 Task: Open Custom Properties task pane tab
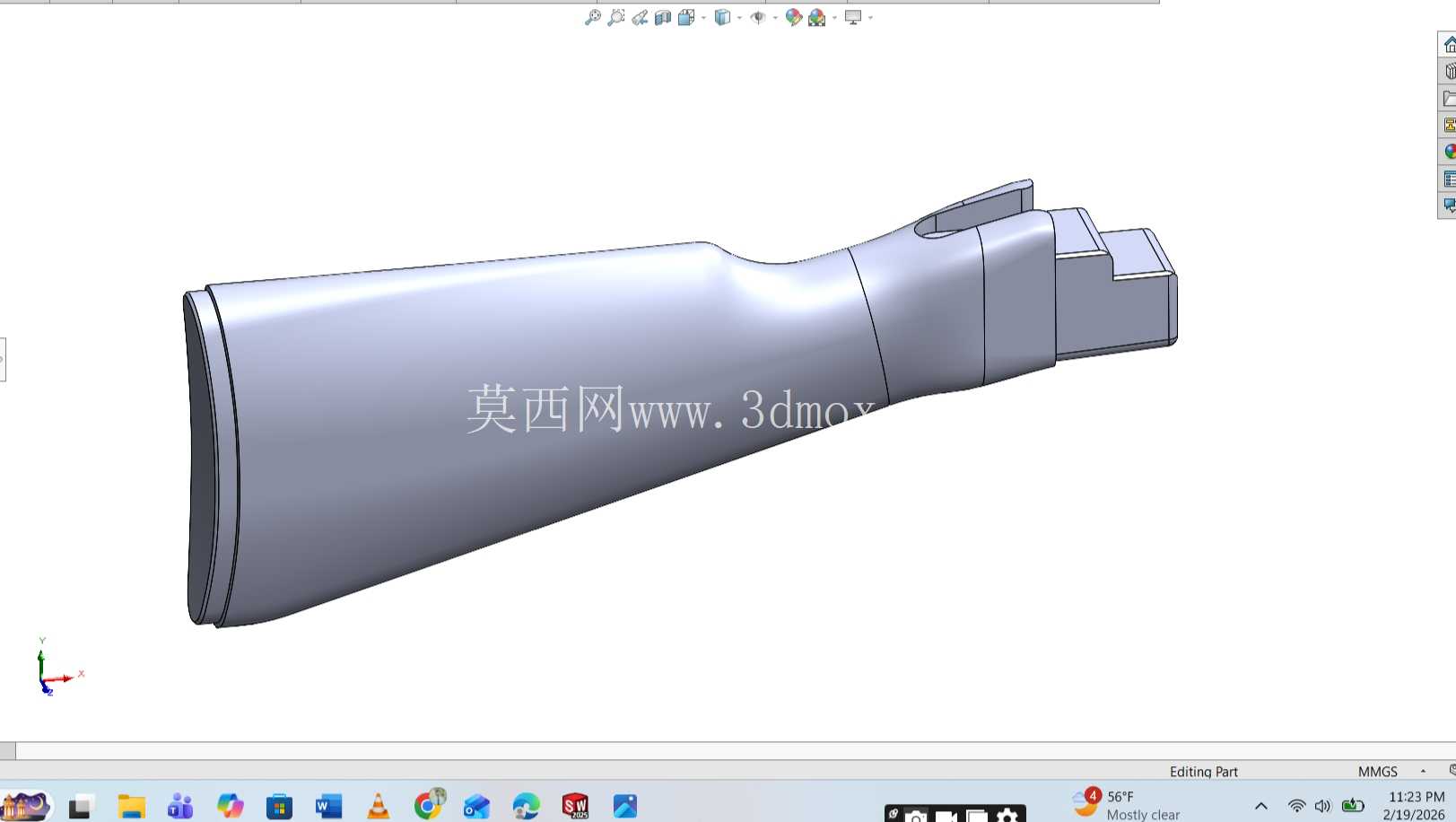tap(1448, 179)
